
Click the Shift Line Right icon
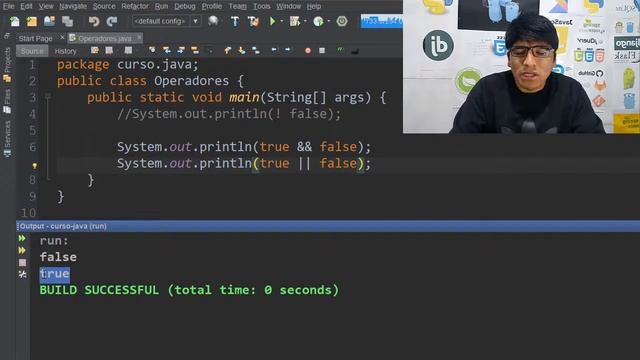(x=288, y=50)
